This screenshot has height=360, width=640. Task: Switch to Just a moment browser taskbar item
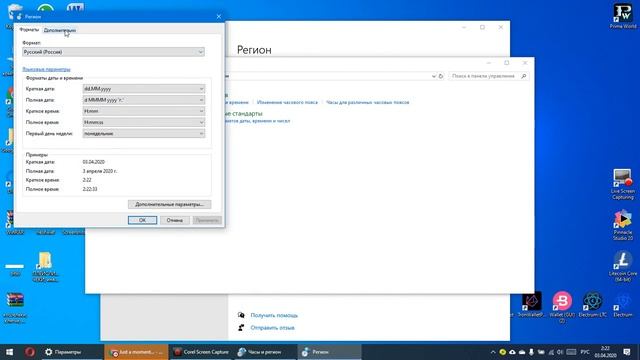tap(136, 352)
